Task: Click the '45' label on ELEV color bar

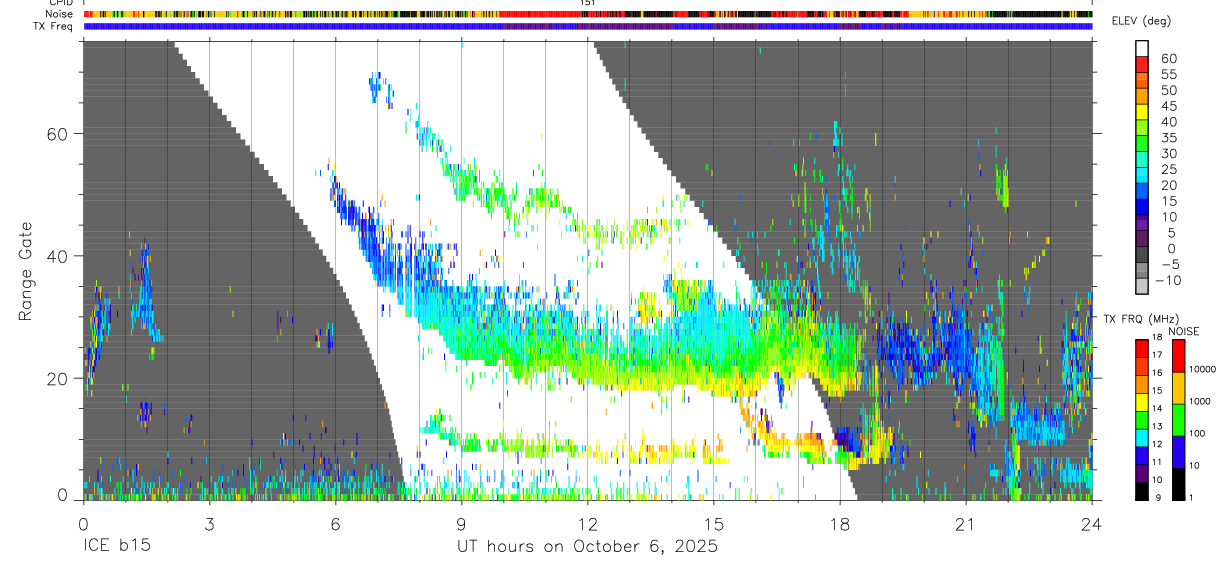Action: pos(1168,106)
